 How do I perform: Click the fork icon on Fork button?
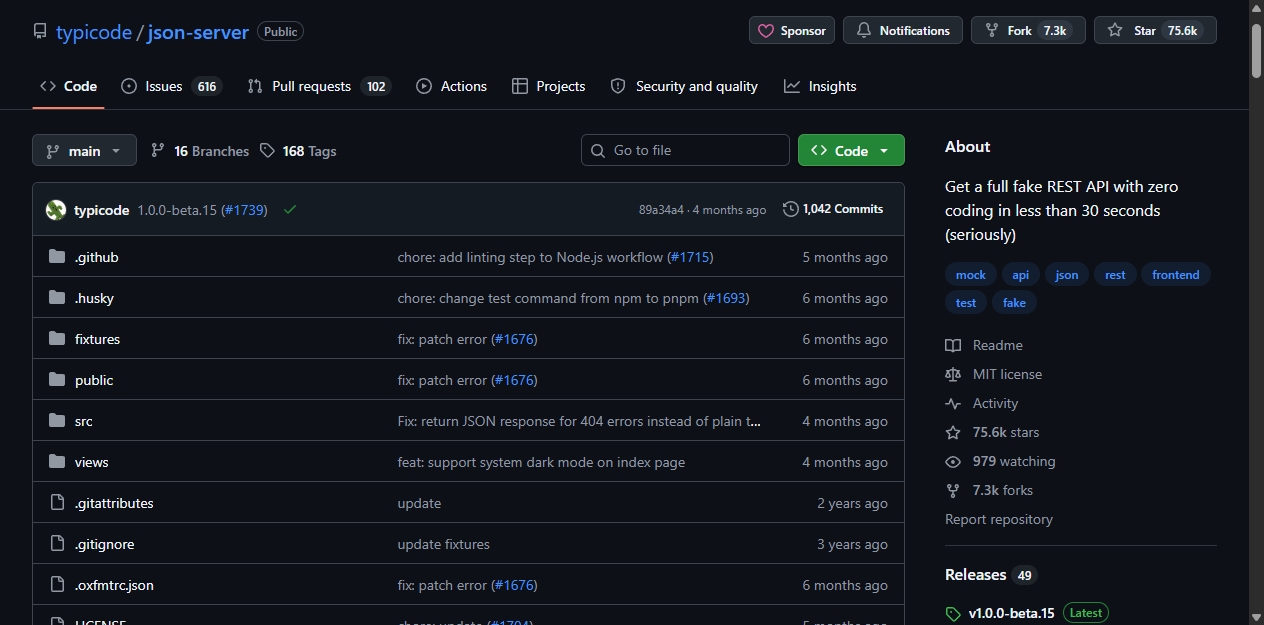coord(992,31)
